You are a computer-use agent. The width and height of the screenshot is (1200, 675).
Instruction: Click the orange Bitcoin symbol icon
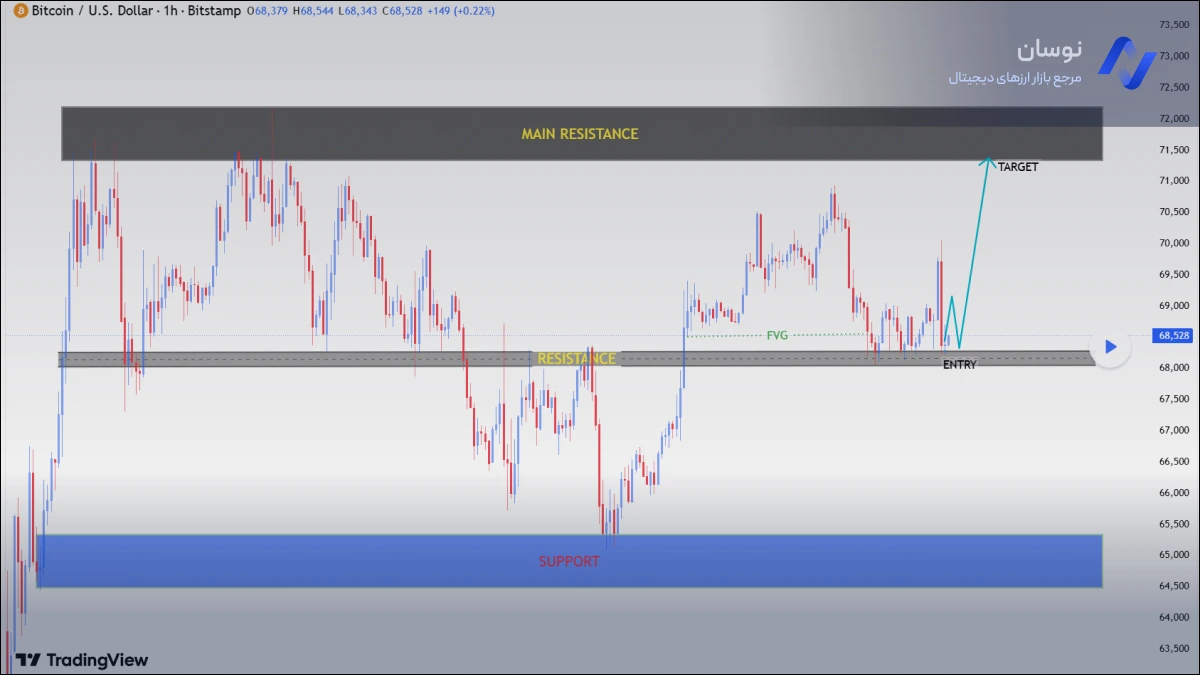click(x=21, y=11)
